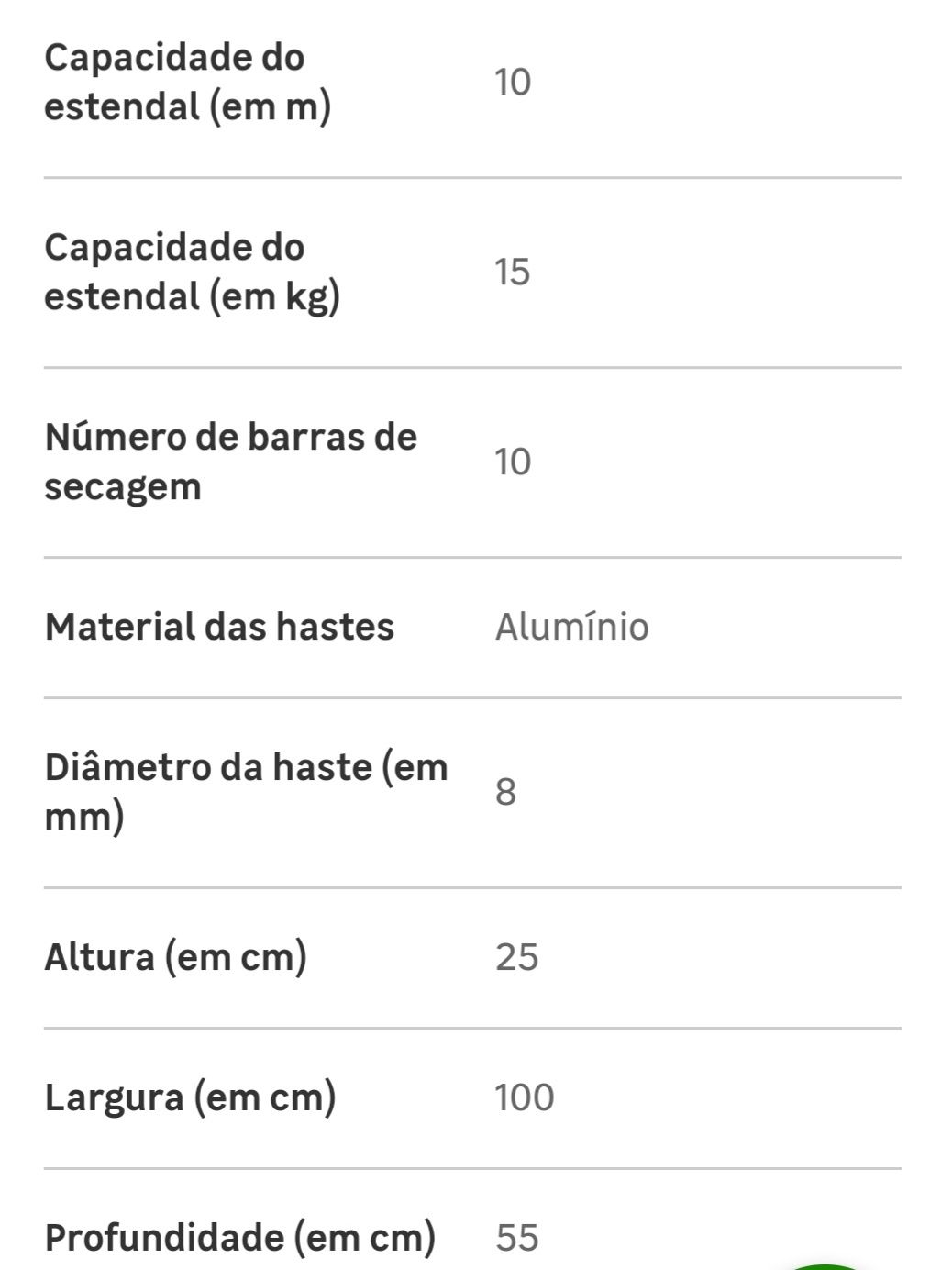The image size is (952, 1270).
Task: Click the value 15 for kg capacity
Action: tap(513, 273)
